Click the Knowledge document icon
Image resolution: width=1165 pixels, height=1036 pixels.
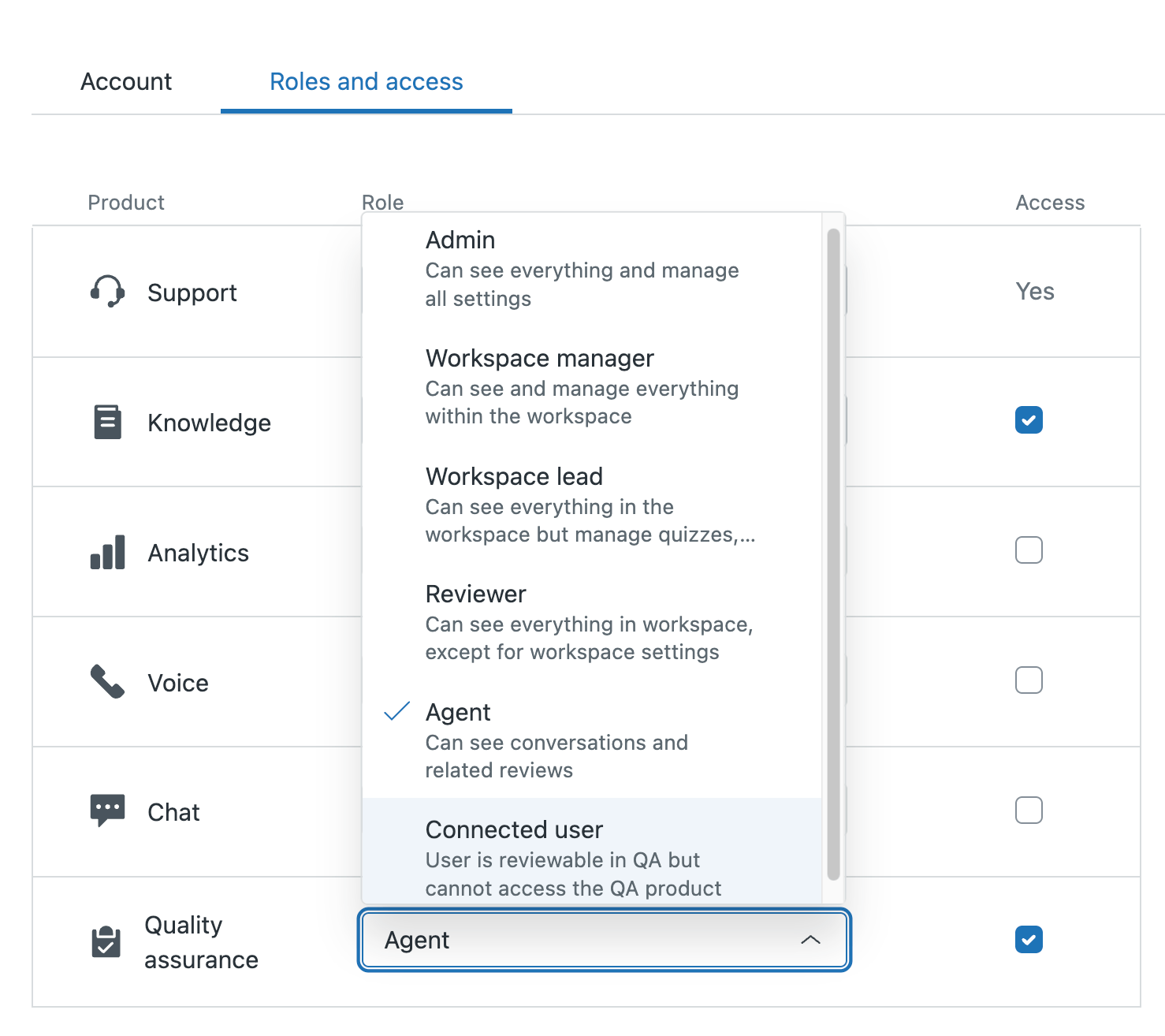click(108, 422)
